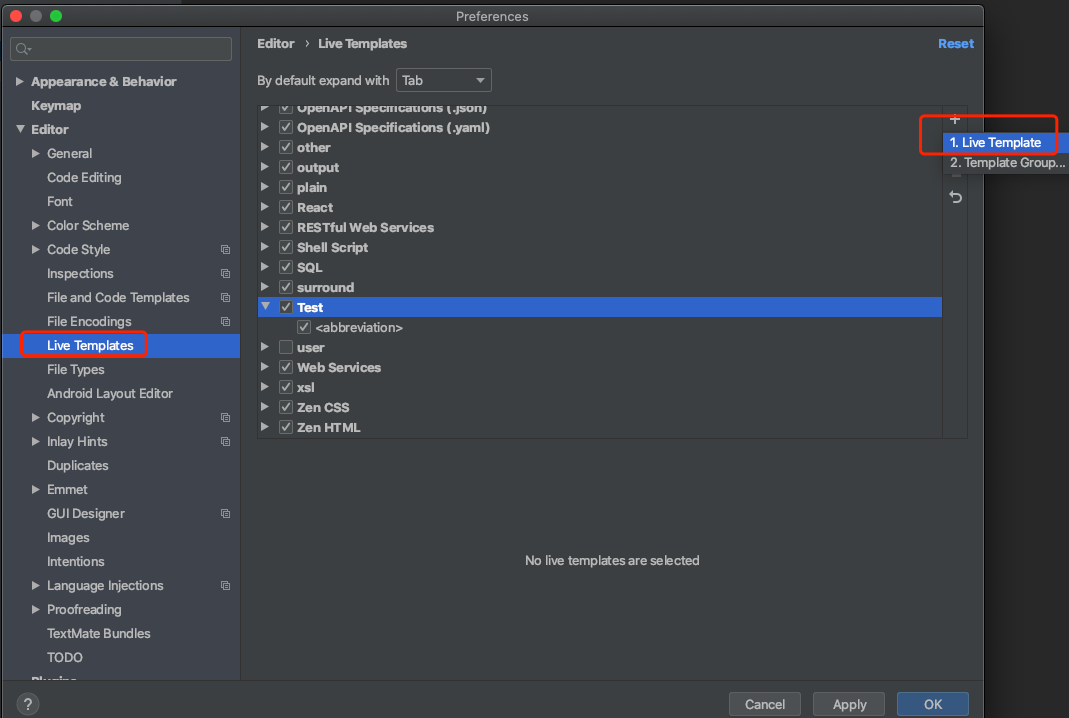
Task: Click the Editor breadcrumb label
Action: tap(275, 44)
